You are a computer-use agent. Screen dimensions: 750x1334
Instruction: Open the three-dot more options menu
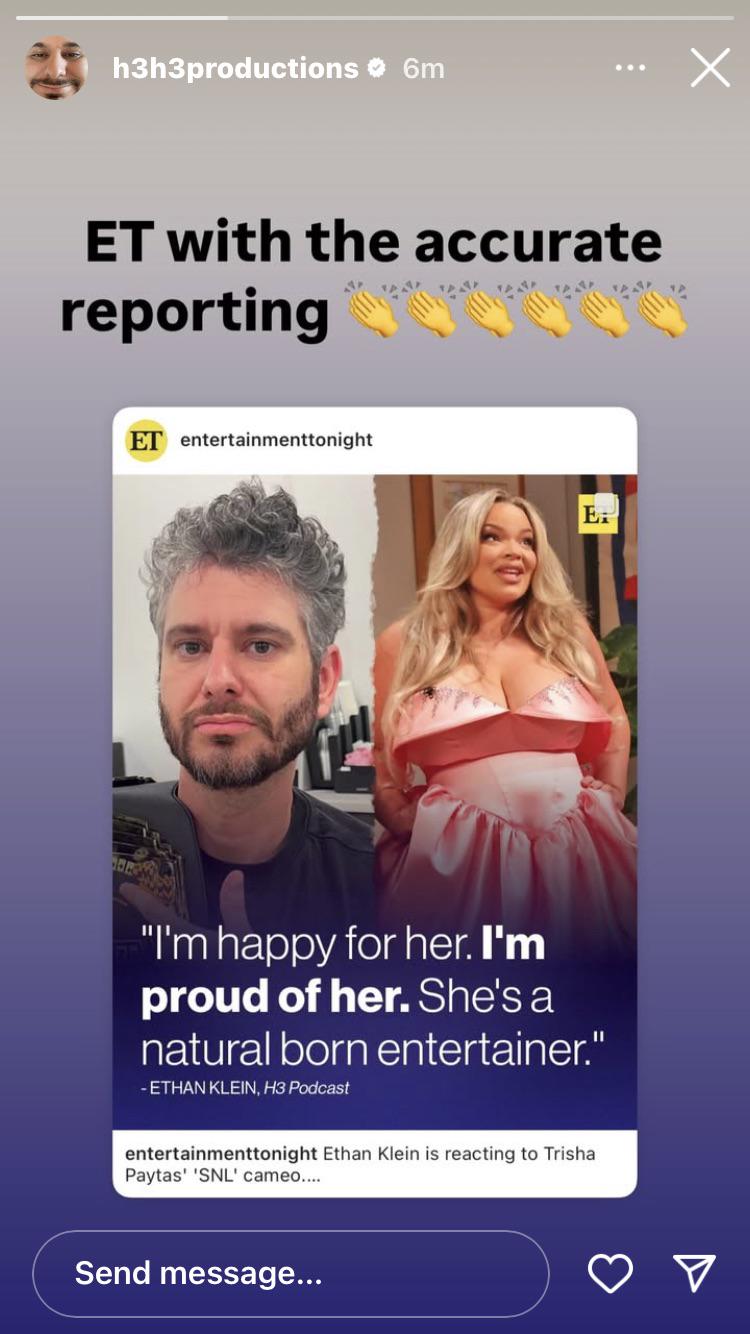(x=630, y=68)
